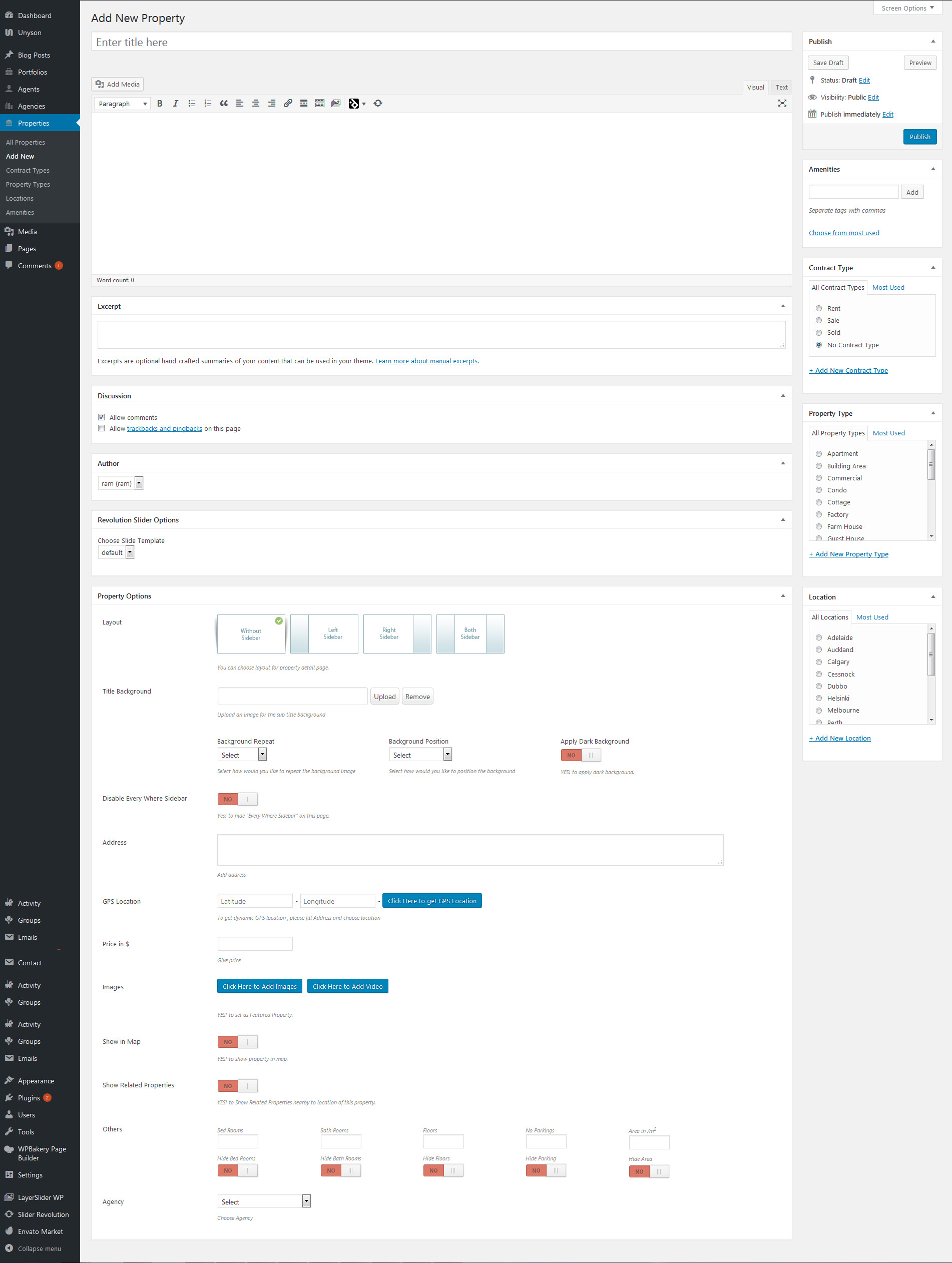952x1263 pixels.
Task: Click the blue Publish button
Action: [x=919, y=137]
